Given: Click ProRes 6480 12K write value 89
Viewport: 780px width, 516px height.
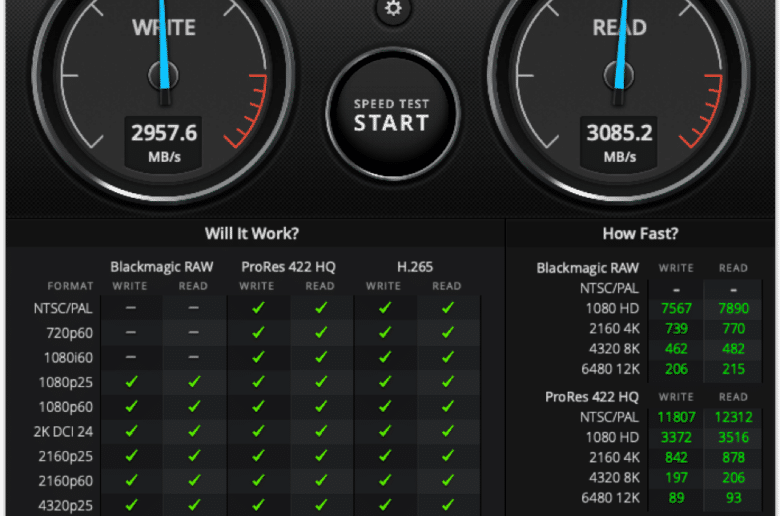Looking at the screenshot, I should coord(676,498).
